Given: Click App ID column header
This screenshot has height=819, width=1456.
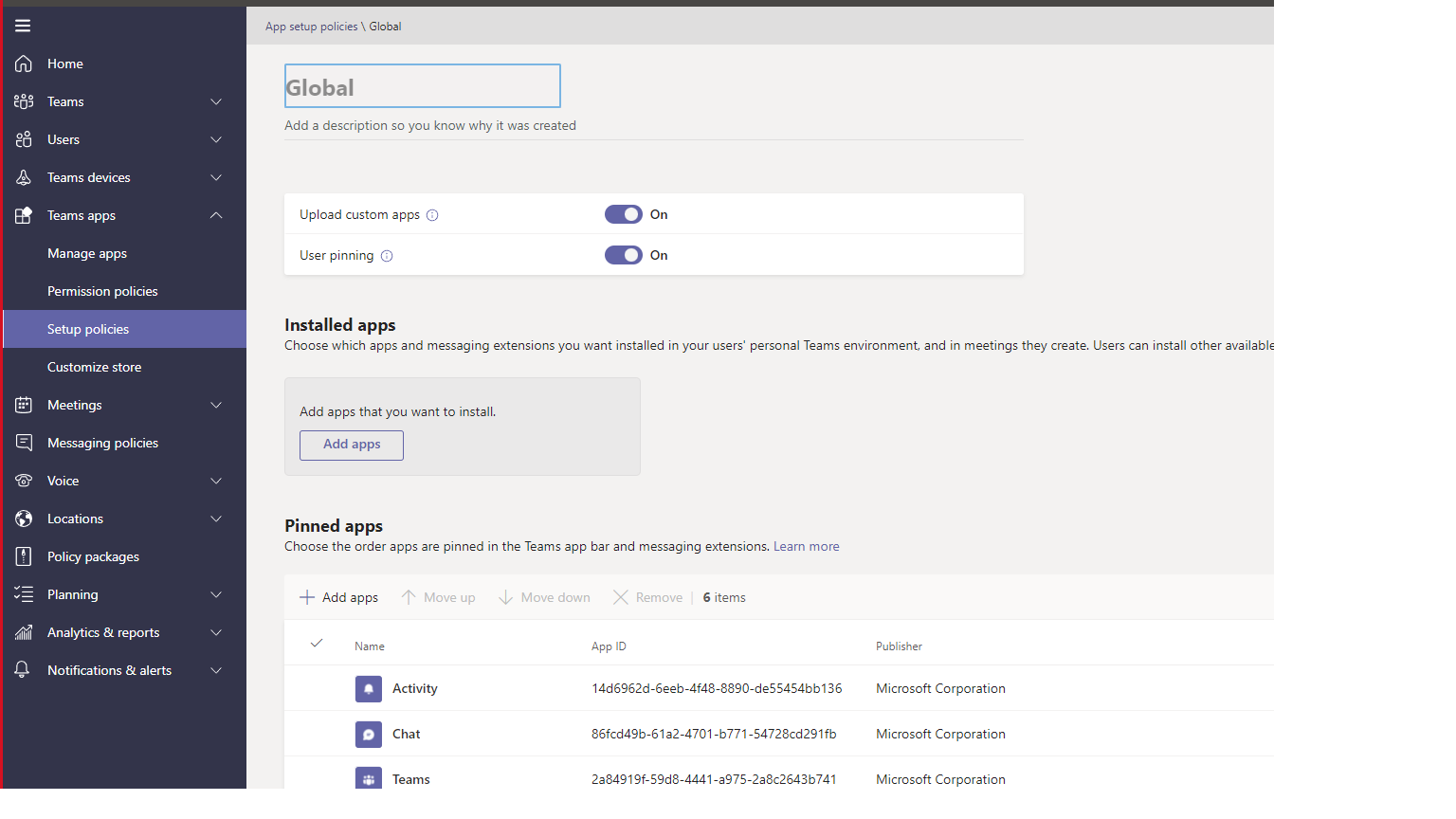Looking at the screenshot, I should (609, 646).
